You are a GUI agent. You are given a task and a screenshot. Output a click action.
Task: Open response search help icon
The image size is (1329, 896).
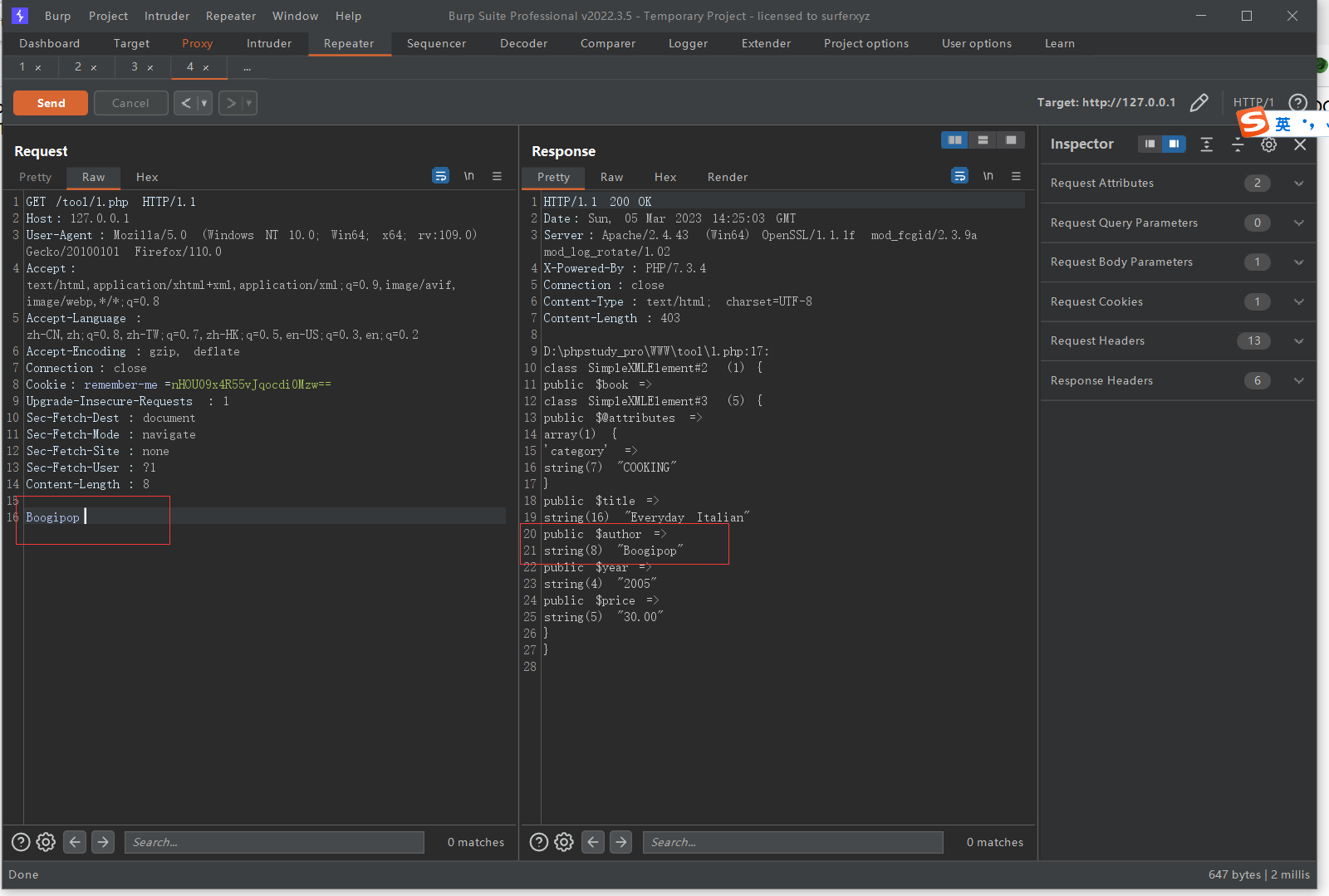coord(539,842)
